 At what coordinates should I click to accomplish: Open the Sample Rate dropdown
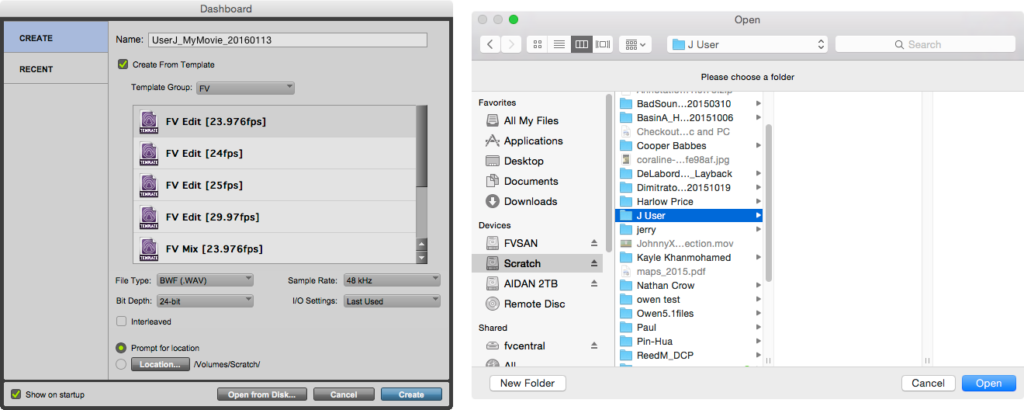point(392,281)
